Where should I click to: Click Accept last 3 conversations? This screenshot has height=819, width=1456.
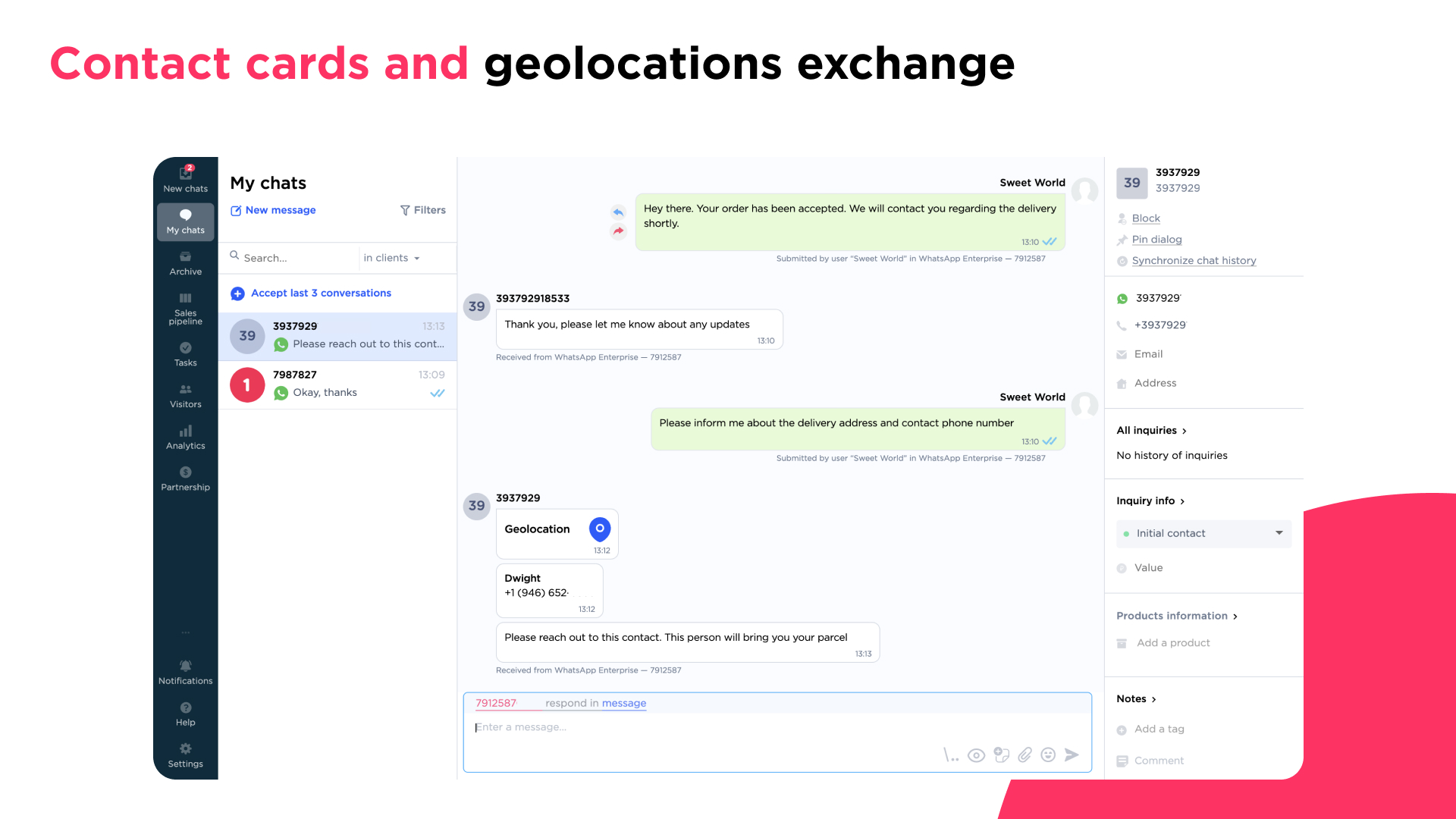coord(321,293)
